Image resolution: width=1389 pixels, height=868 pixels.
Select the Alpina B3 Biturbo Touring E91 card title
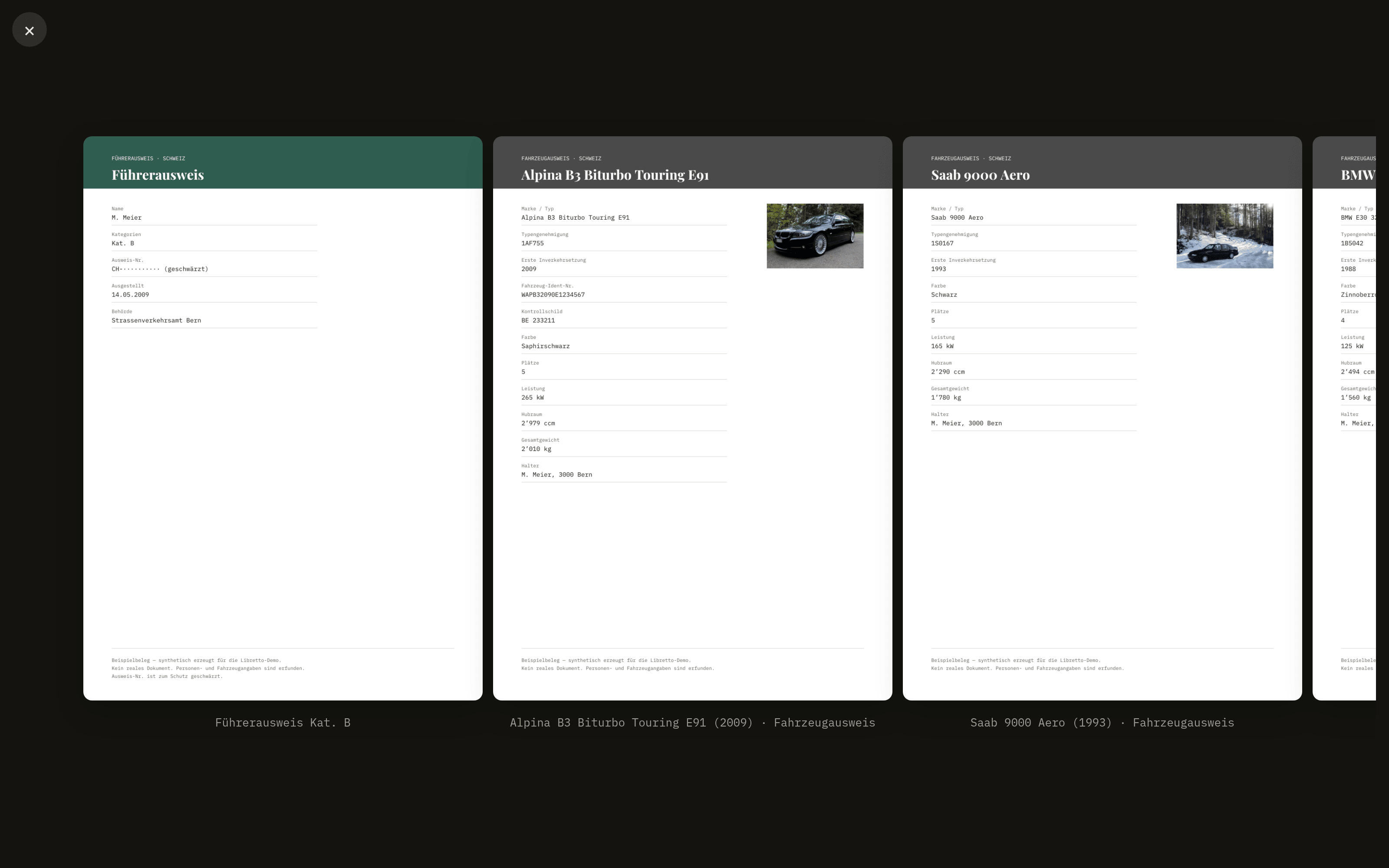pyautogui.click(x=615, y=174)
